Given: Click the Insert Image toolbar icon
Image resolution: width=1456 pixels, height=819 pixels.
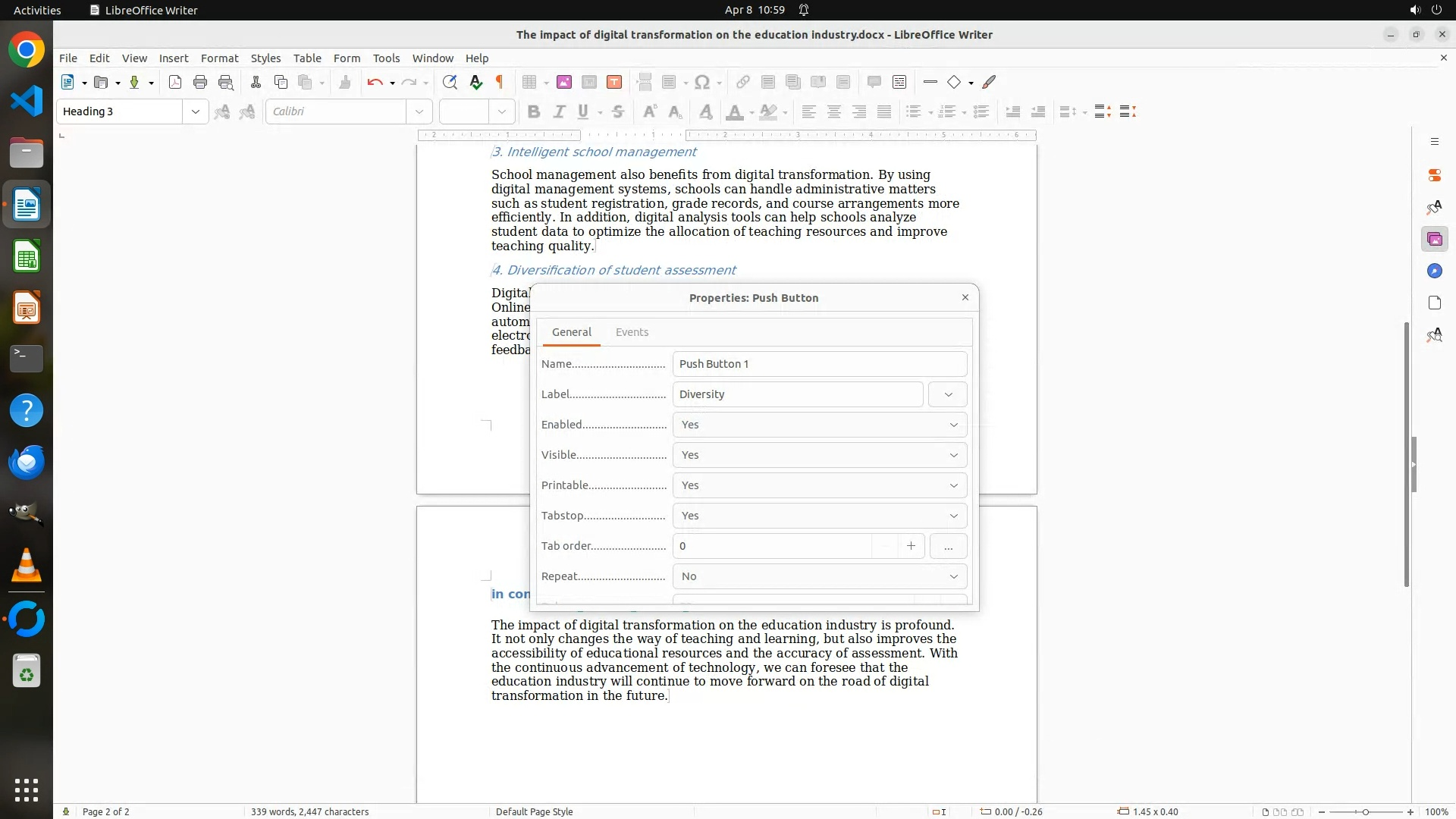Looking at the screenshot, I should [x=563, y=82].
